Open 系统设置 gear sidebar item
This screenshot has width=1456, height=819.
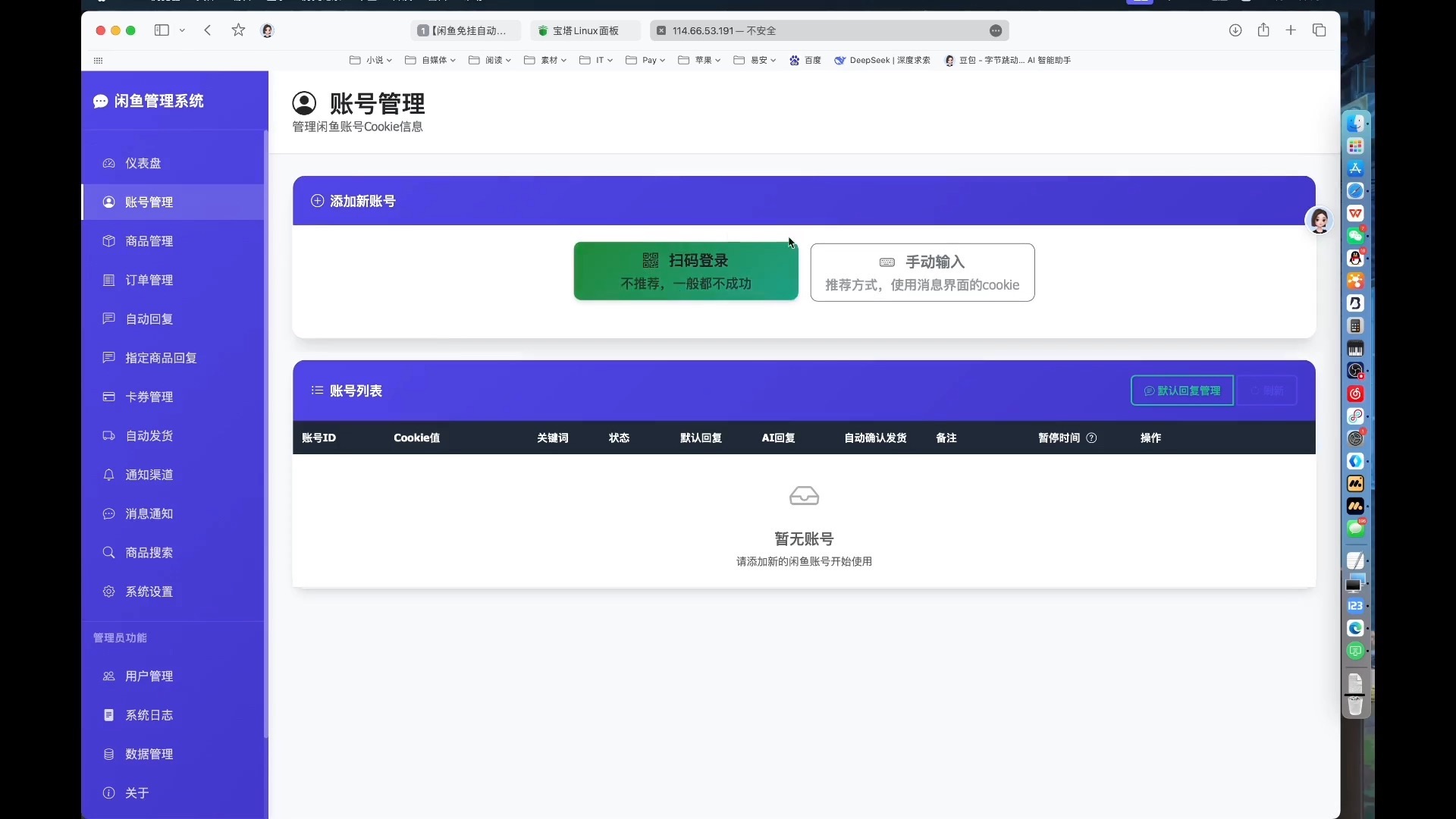[x=149, y=591]
